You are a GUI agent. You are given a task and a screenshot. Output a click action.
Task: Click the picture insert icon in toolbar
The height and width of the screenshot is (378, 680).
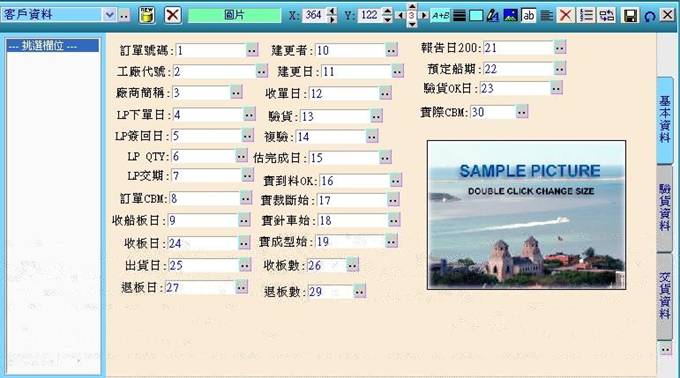tap(510, 16)
